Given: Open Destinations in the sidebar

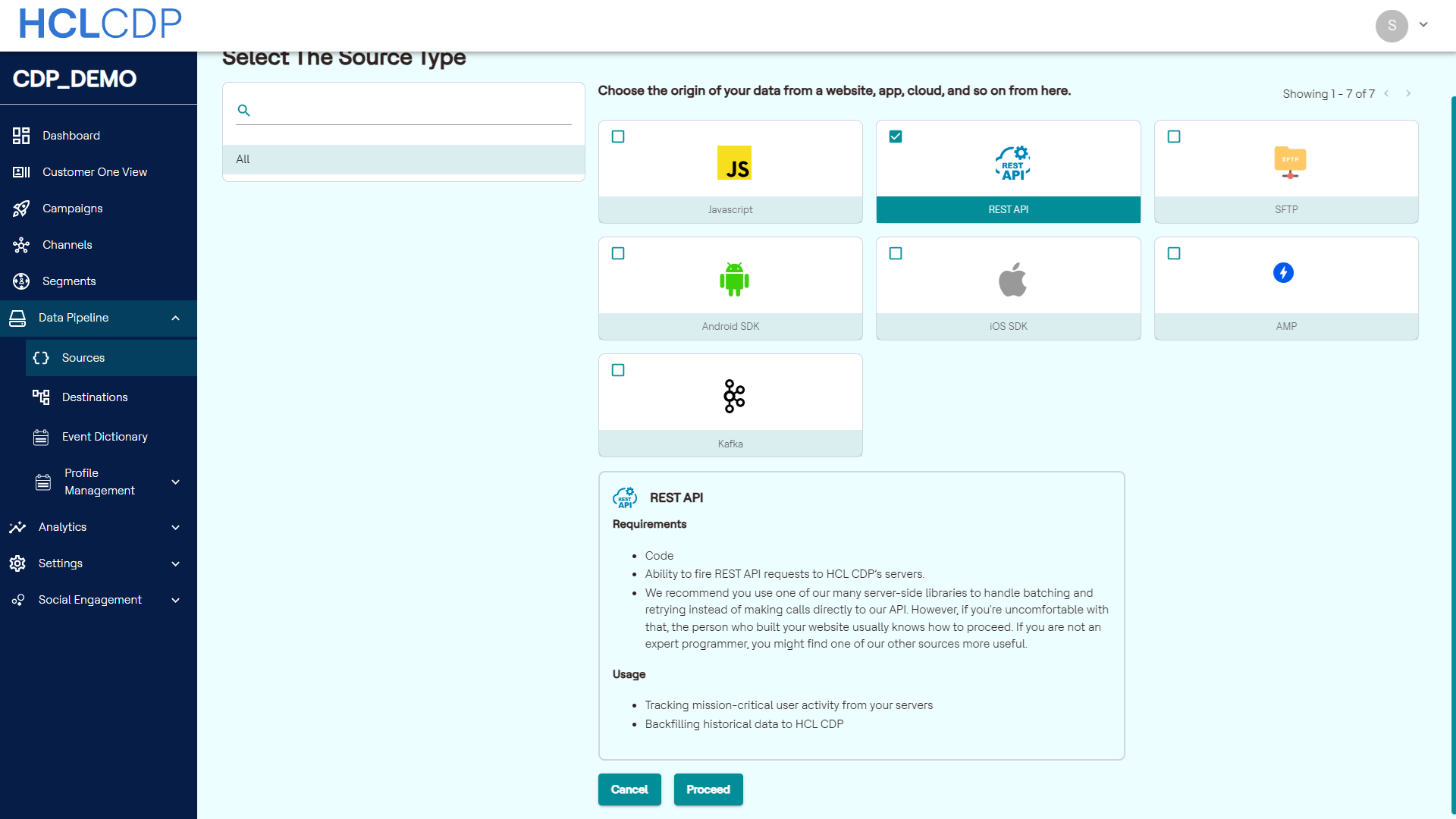Looking at the screenshot, I should (x=95, y=397).
